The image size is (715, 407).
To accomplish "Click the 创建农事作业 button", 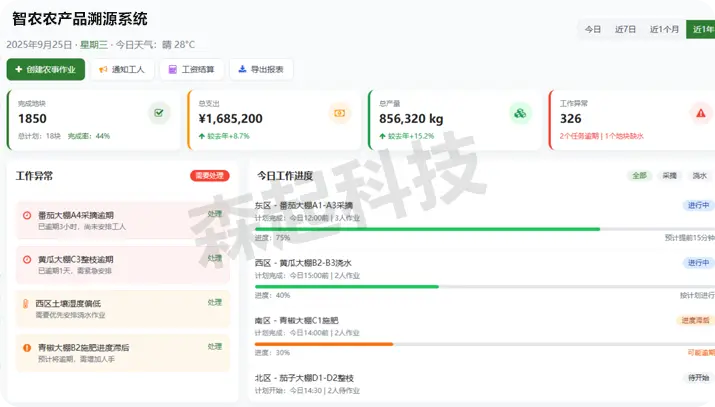I will (x=45, y=70).
